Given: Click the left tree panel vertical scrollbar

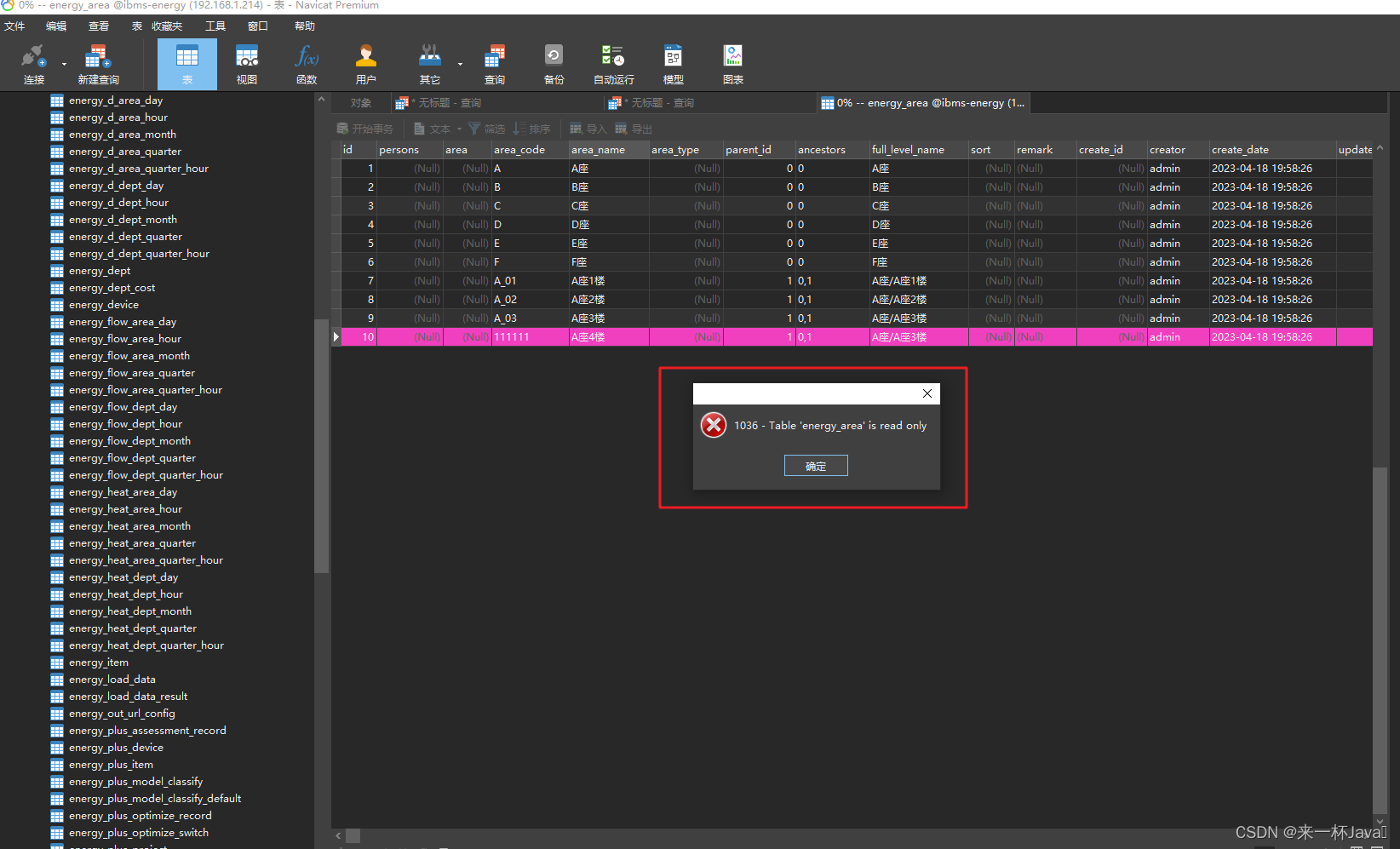Looking at the screenshot, I should (321, 446).
